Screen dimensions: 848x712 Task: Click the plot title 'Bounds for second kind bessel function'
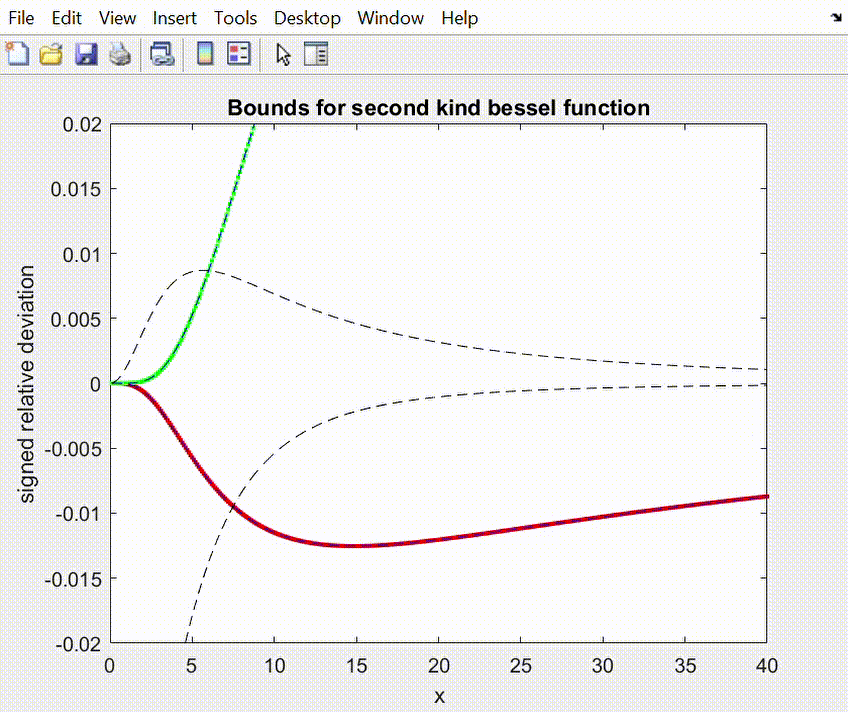(439, 108)
